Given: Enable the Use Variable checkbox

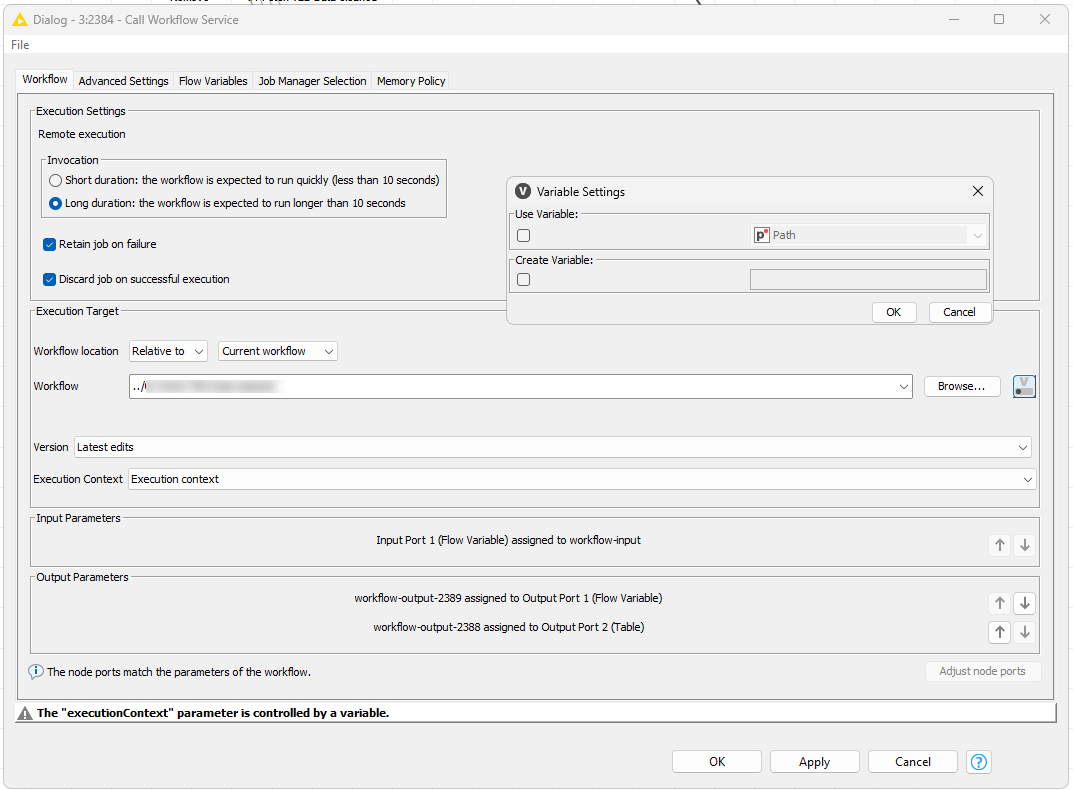Looking at the screenshot, I should click(x=524, y=236).
